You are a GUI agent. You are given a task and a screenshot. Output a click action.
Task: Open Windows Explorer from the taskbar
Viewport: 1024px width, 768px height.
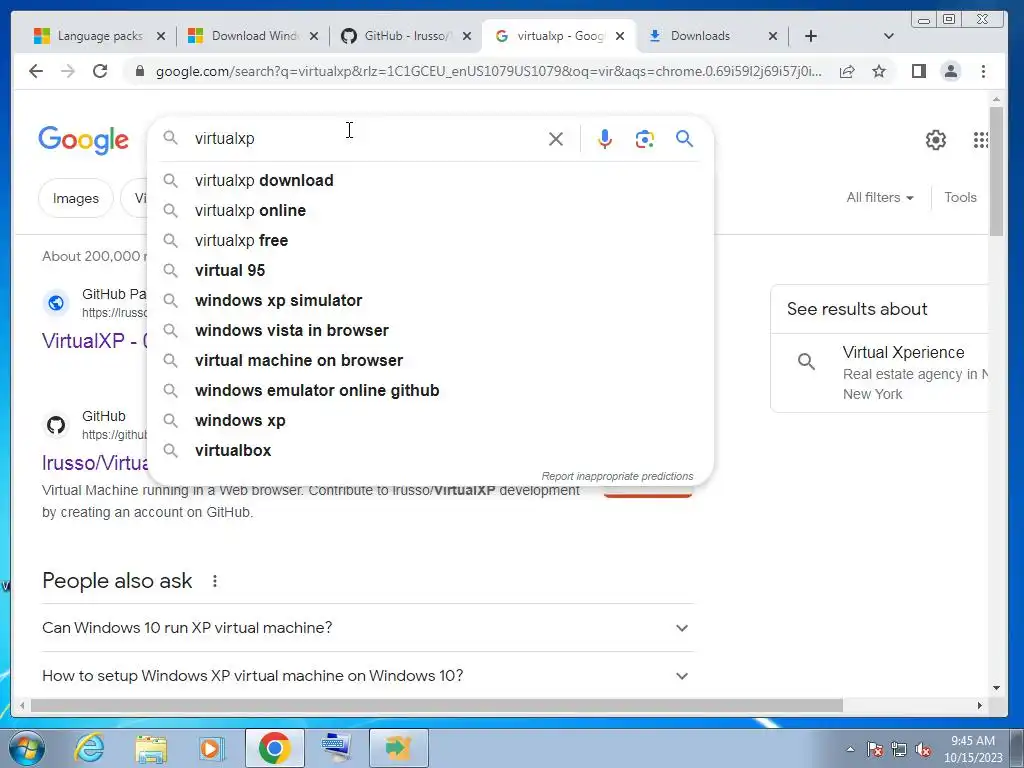pos(152,748)
